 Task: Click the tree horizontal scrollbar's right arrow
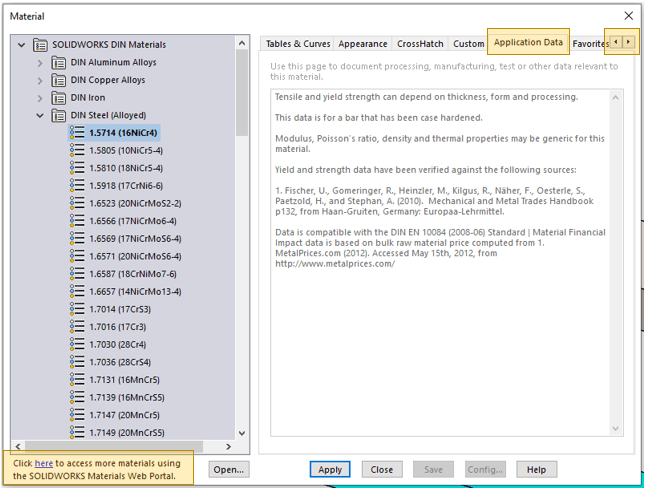229,446
